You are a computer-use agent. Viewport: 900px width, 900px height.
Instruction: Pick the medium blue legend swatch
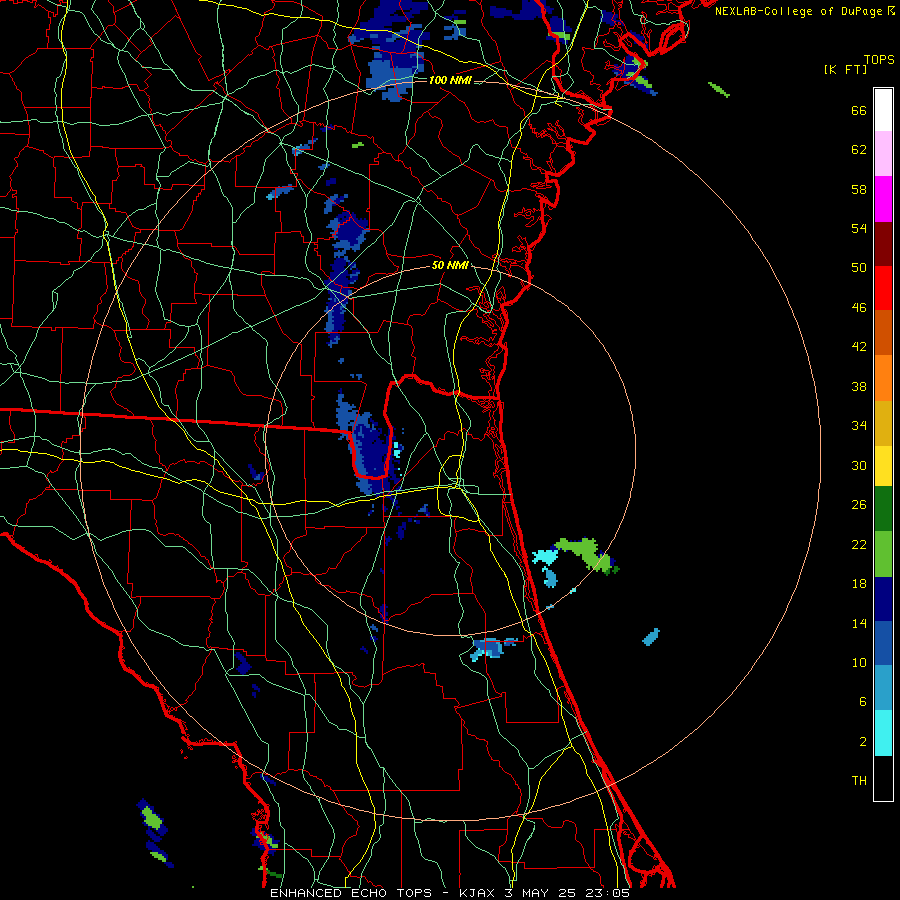(883, 643)
